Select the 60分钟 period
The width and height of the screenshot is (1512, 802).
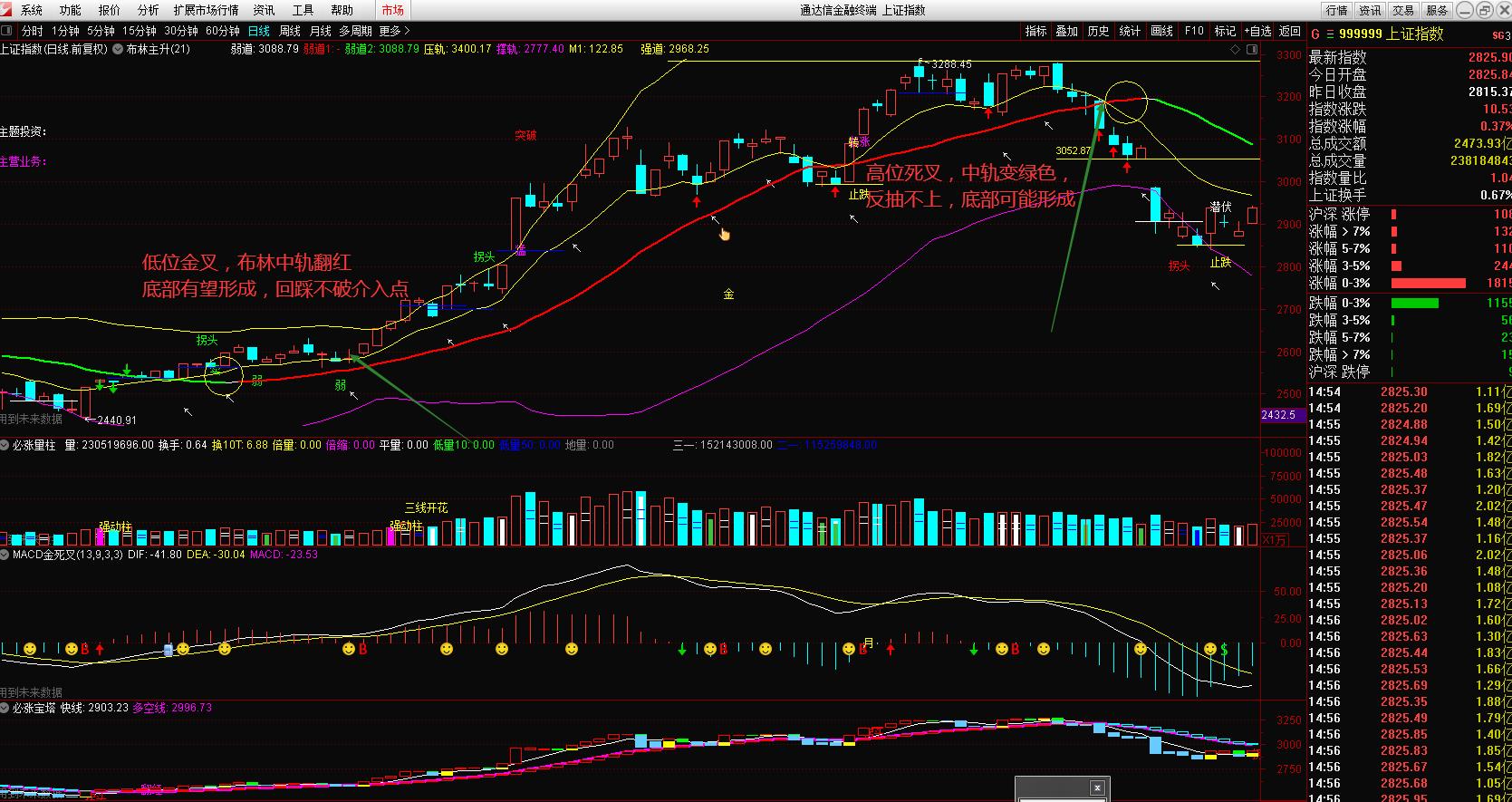point(223,31)
